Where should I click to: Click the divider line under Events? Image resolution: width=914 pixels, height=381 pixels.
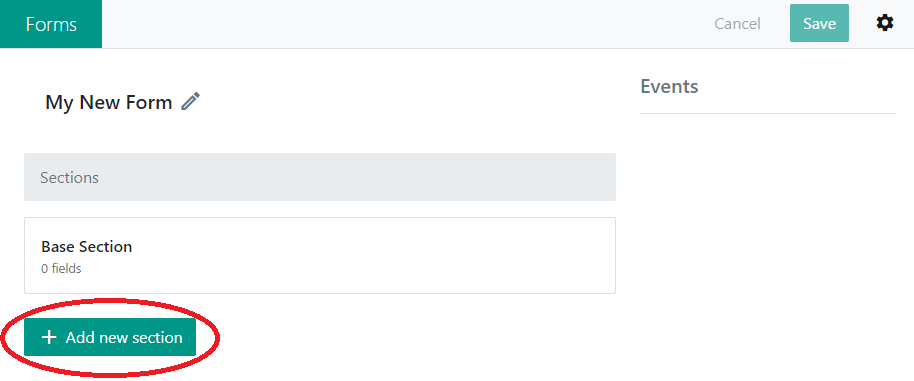coord(768,113)
